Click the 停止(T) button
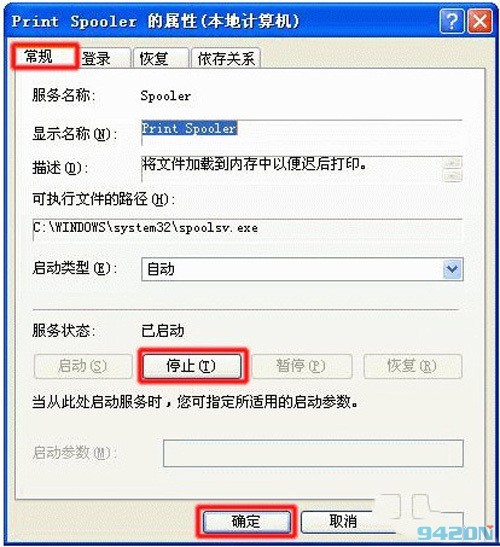 (x=192, y=366)
